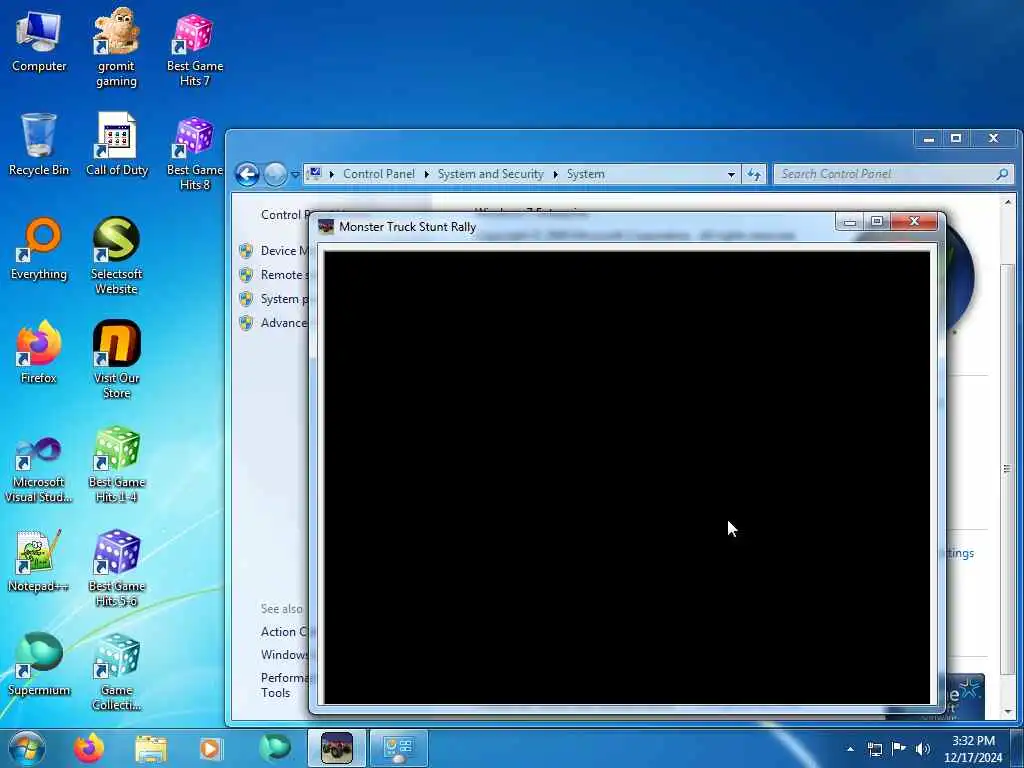Open Microsoft Visual Studio shortcut
The width and height of the screenshot is (1024, 768).
click(39, 470)
